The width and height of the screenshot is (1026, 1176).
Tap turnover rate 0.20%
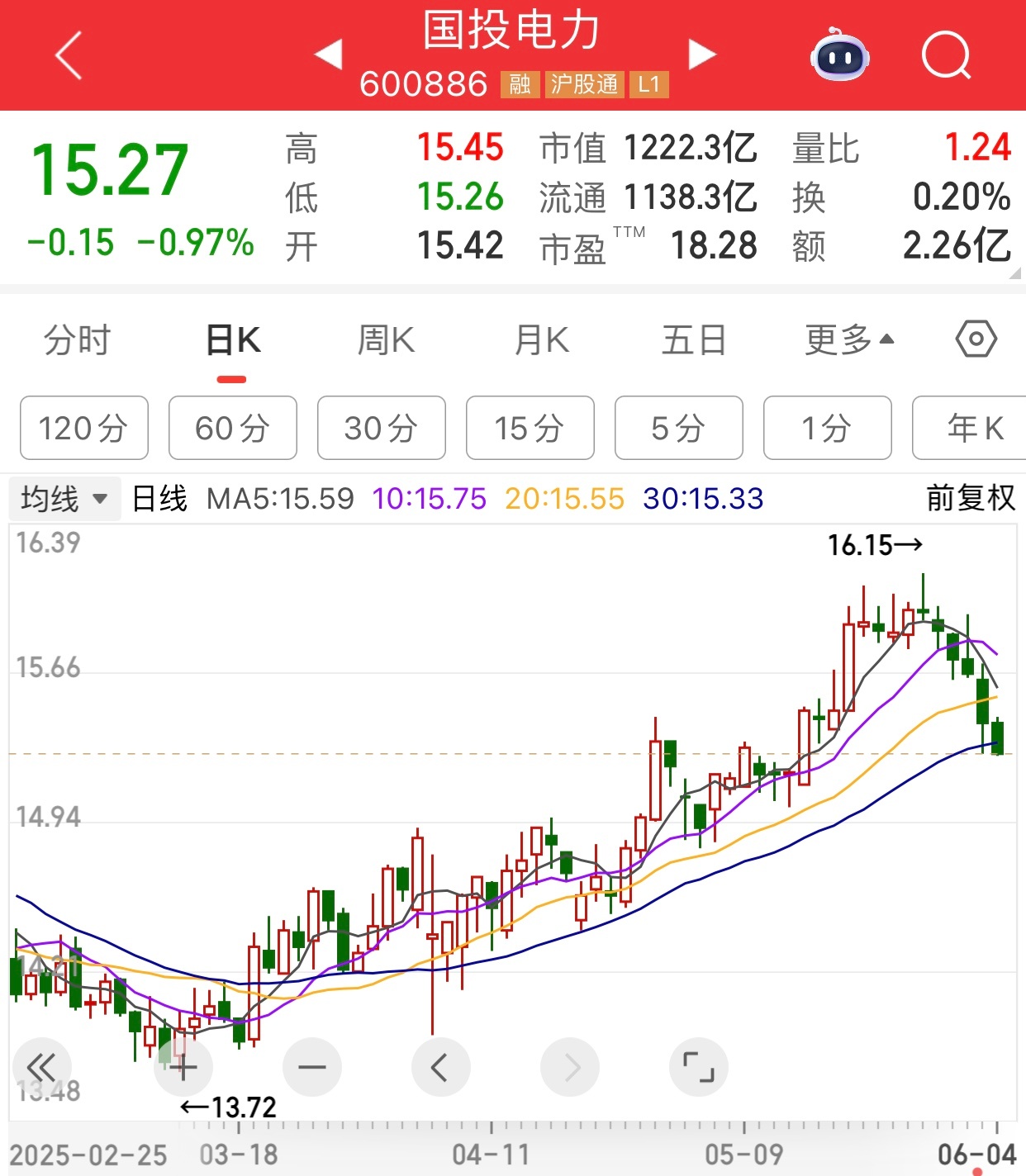[962, 197]
